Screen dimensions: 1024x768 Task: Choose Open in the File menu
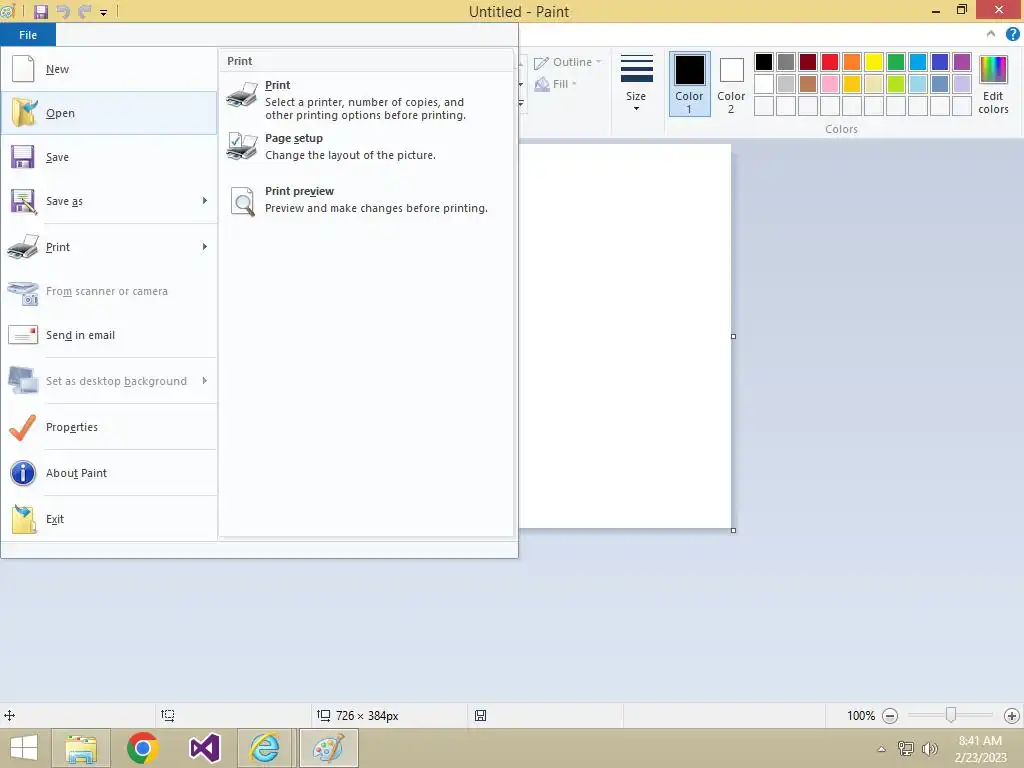click(109, 113)
